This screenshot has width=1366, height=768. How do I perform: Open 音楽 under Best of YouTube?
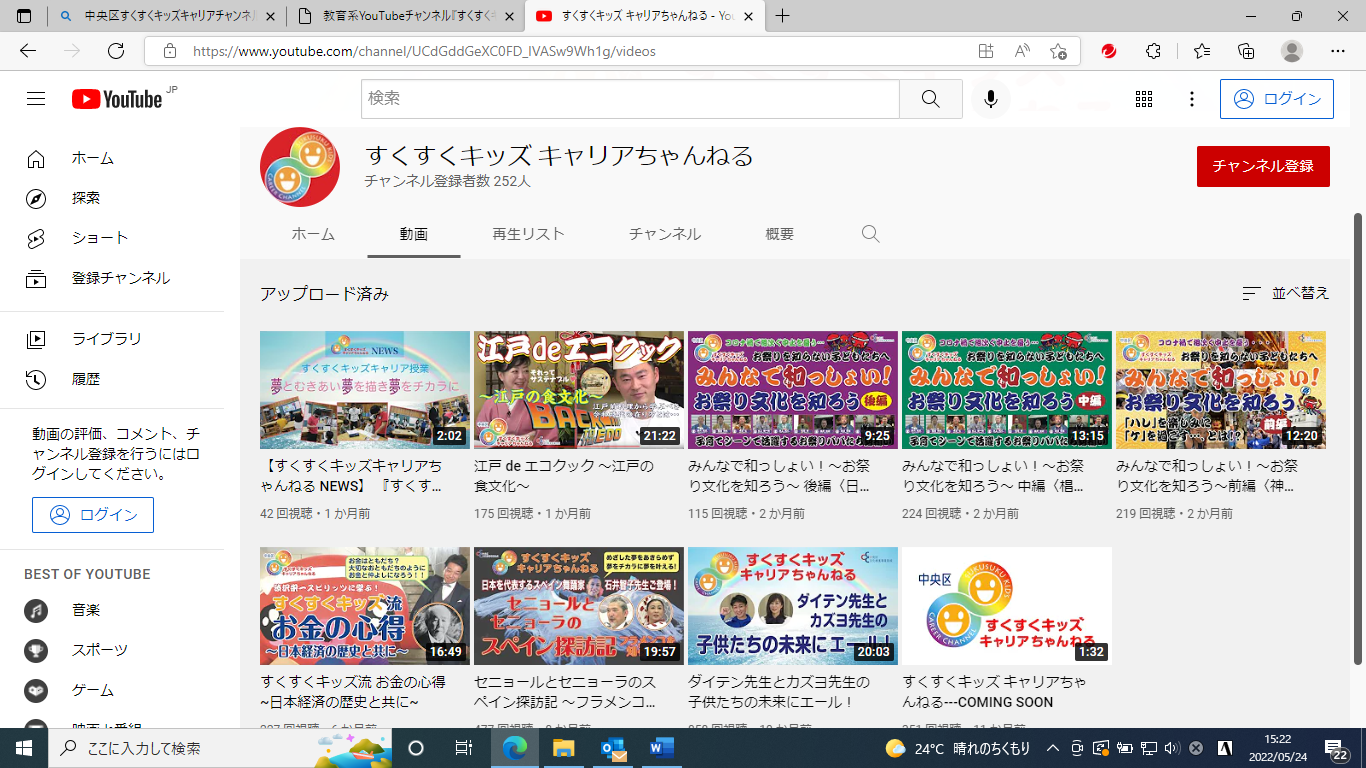112,610
